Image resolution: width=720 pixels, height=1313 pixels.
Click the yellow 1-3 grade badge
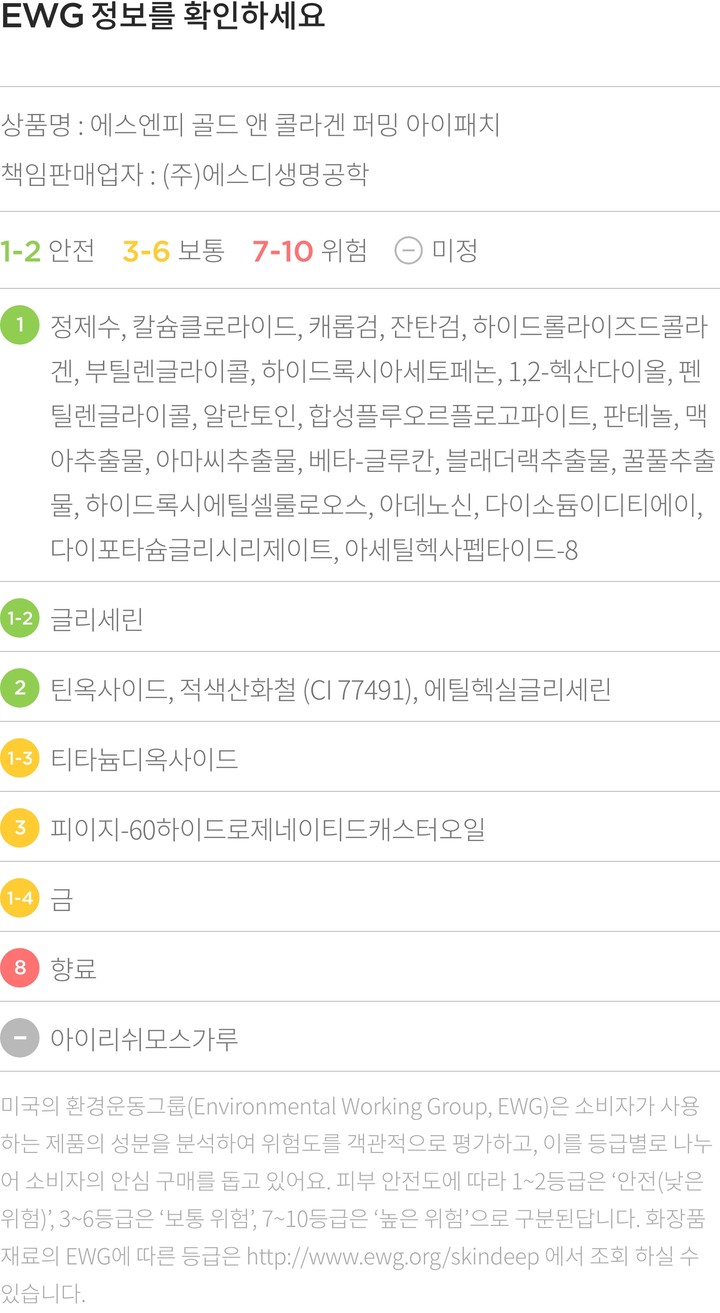[20, 758]
